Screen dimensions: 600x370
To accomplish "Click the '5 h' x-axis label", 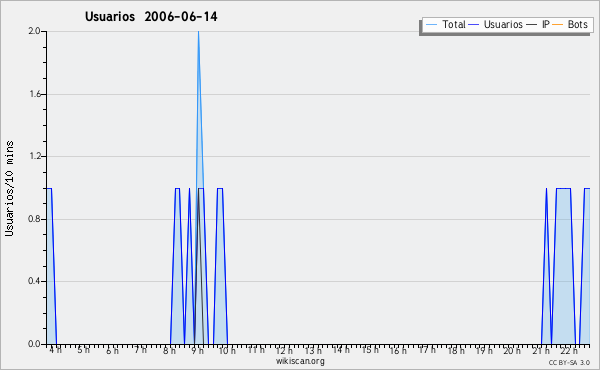I will pyautogui.click(x=83, y=350).
